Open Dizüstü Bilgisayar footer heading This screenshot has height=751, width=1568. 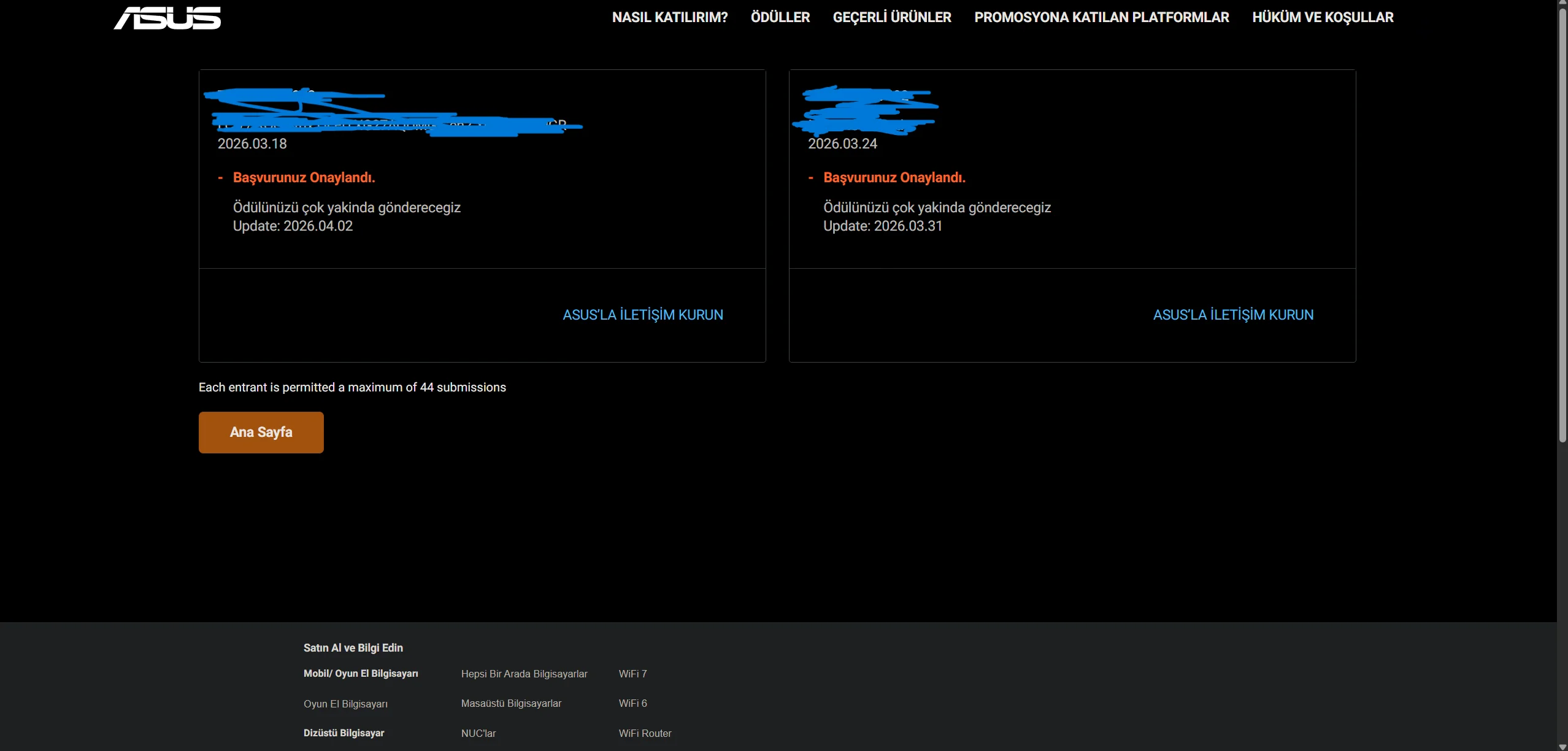pos(344,733)
